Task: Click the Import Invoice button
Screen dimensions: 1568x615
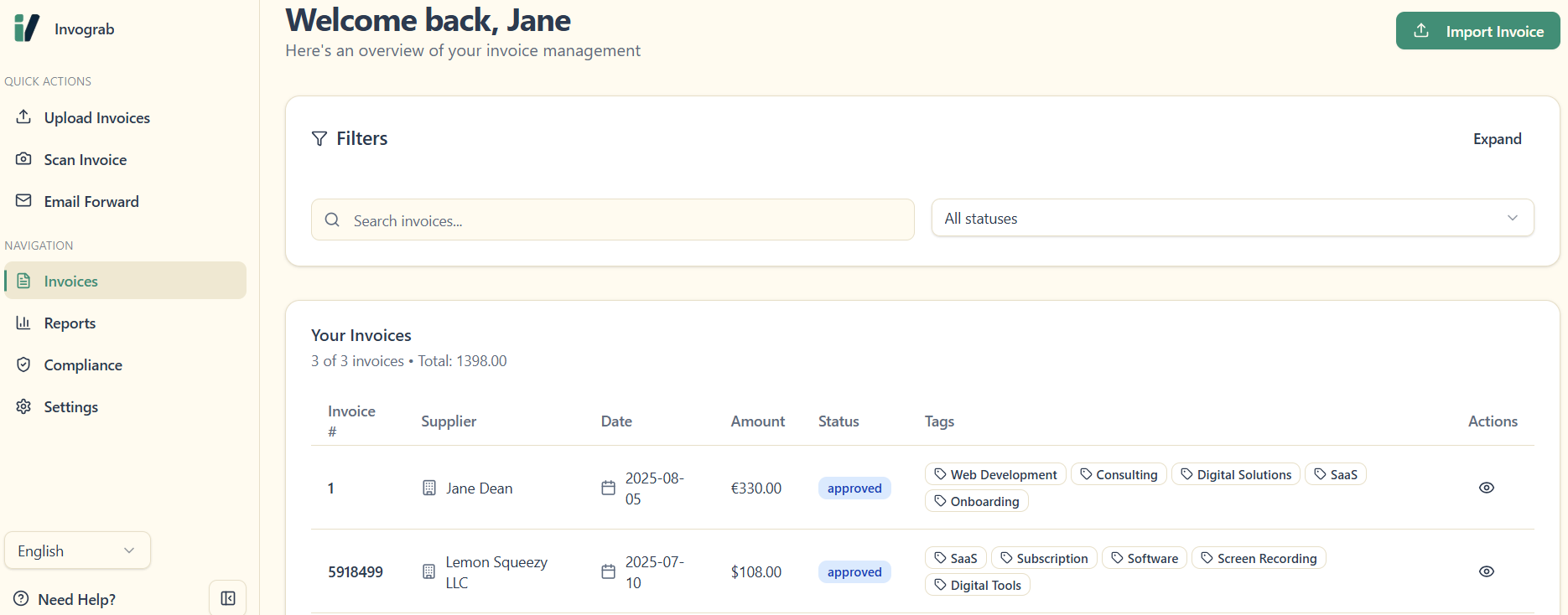Action: point(1477,31)
